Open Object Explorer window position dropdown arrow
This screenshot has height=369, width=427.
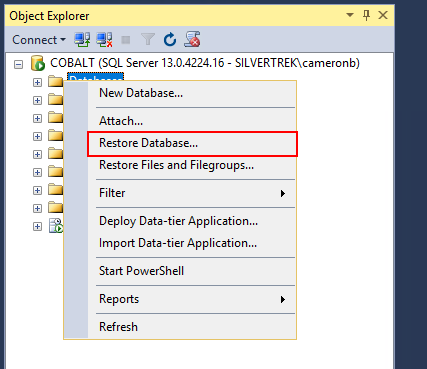[350, 15]
